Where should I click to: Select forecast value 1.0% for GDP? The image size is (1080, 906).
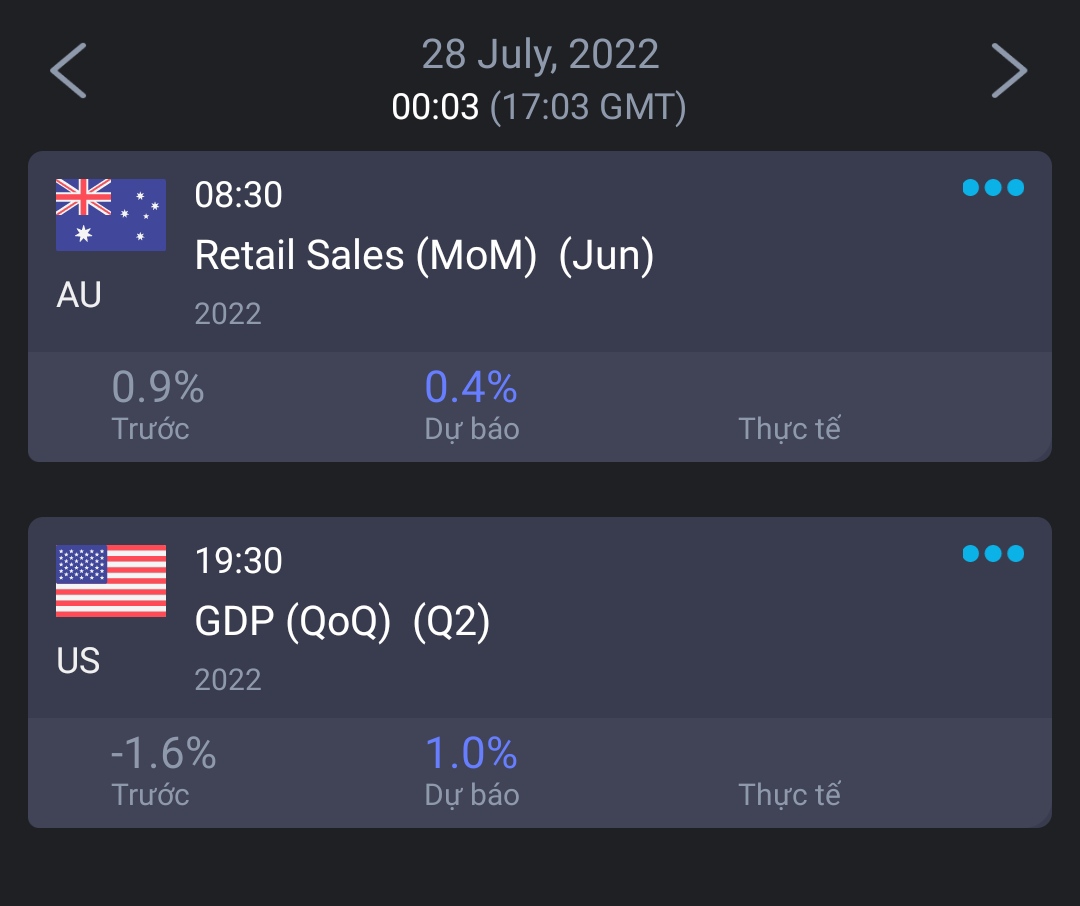[471, 753]
